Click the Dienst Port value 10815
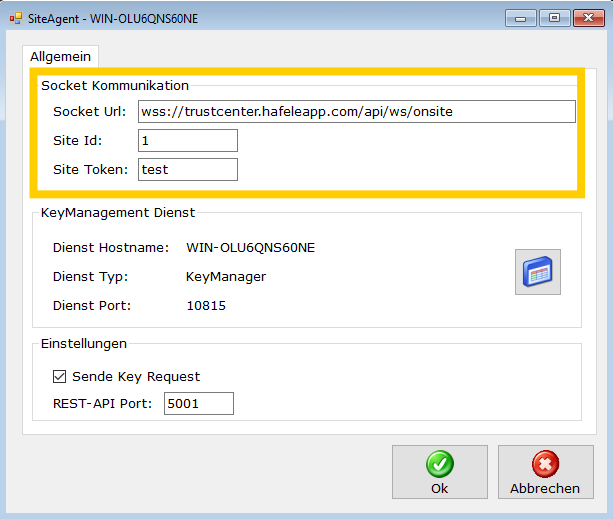Viewport: 613px width, 519px height. pyautogui.click(x=206, y=305)
